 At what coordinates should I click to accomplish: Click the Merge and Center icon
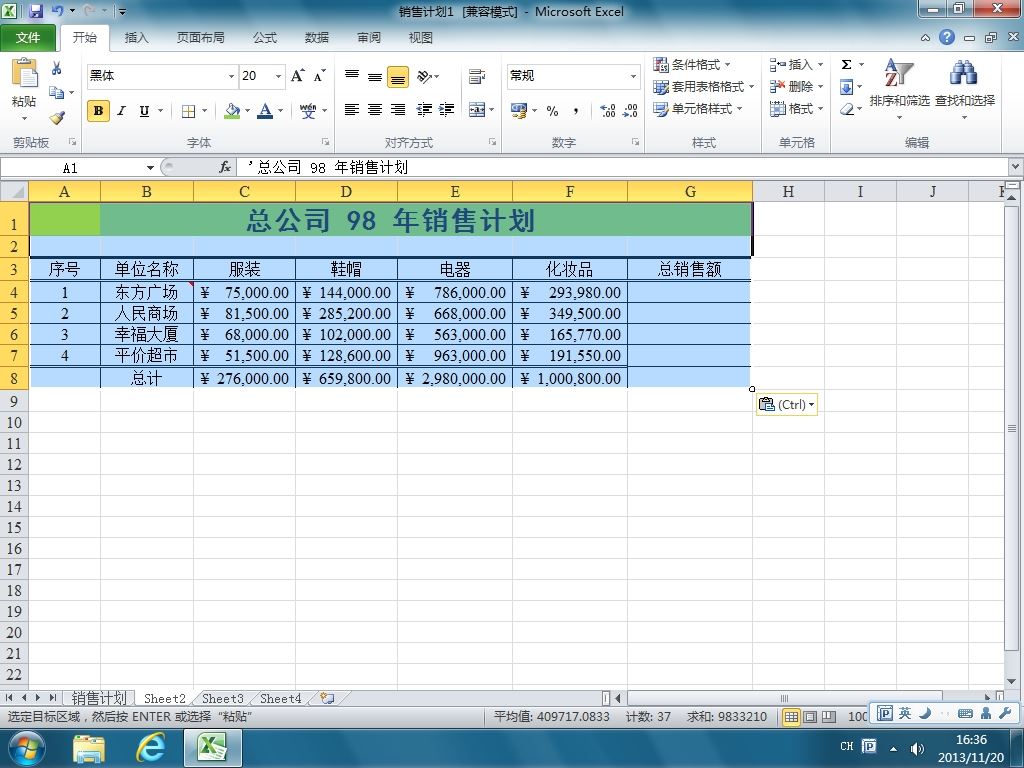pos(477,110)
